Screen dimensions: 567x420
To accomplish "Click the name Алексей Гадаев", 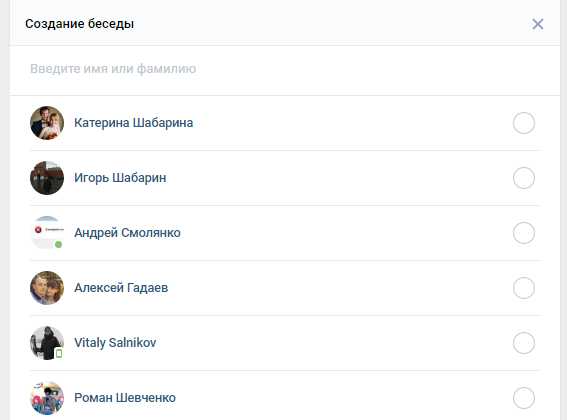I will click(x=121, y=288).
